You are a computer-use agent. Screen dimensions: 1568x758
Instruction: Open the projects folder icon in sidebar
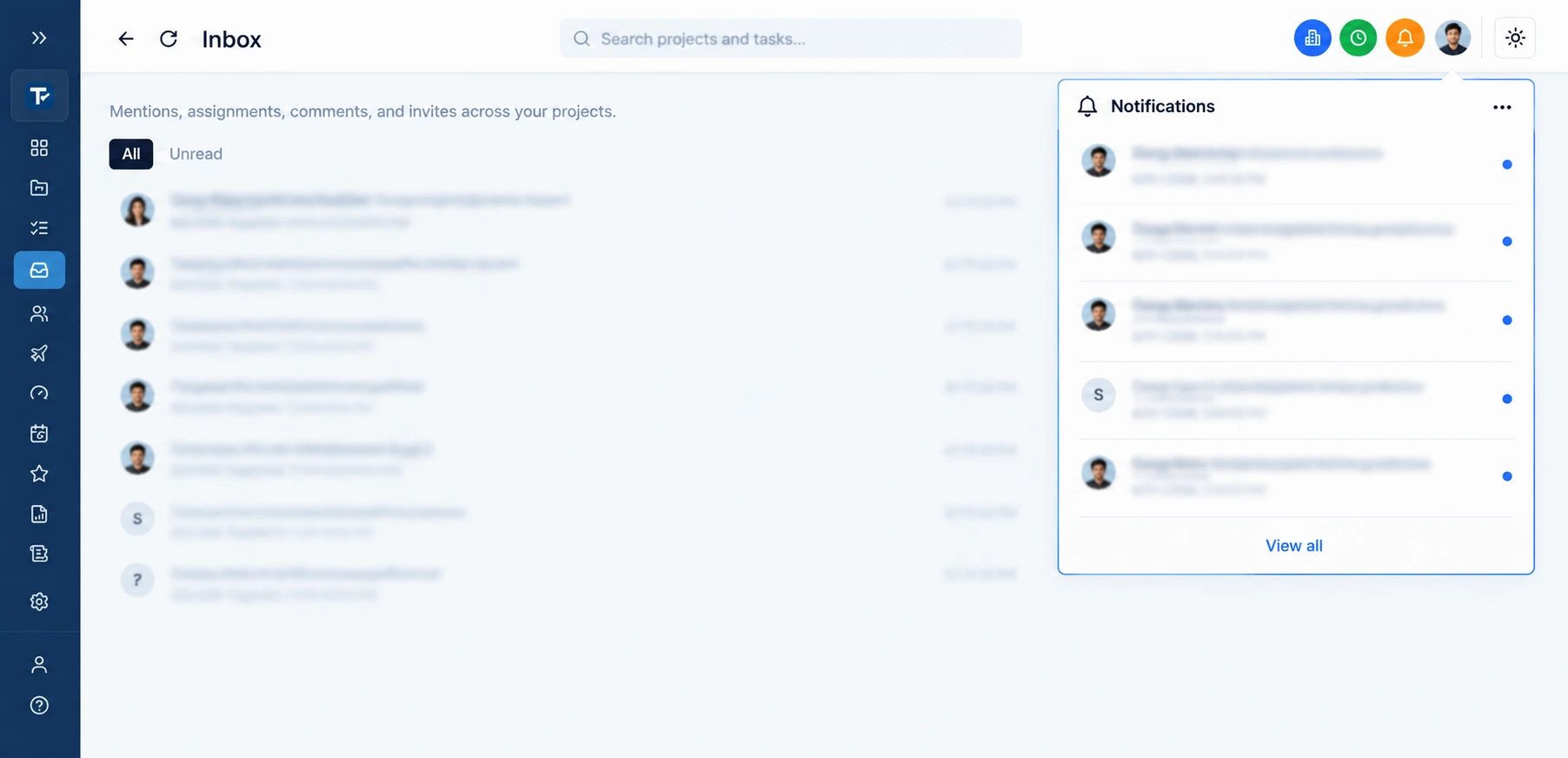(x=39, y=188)
